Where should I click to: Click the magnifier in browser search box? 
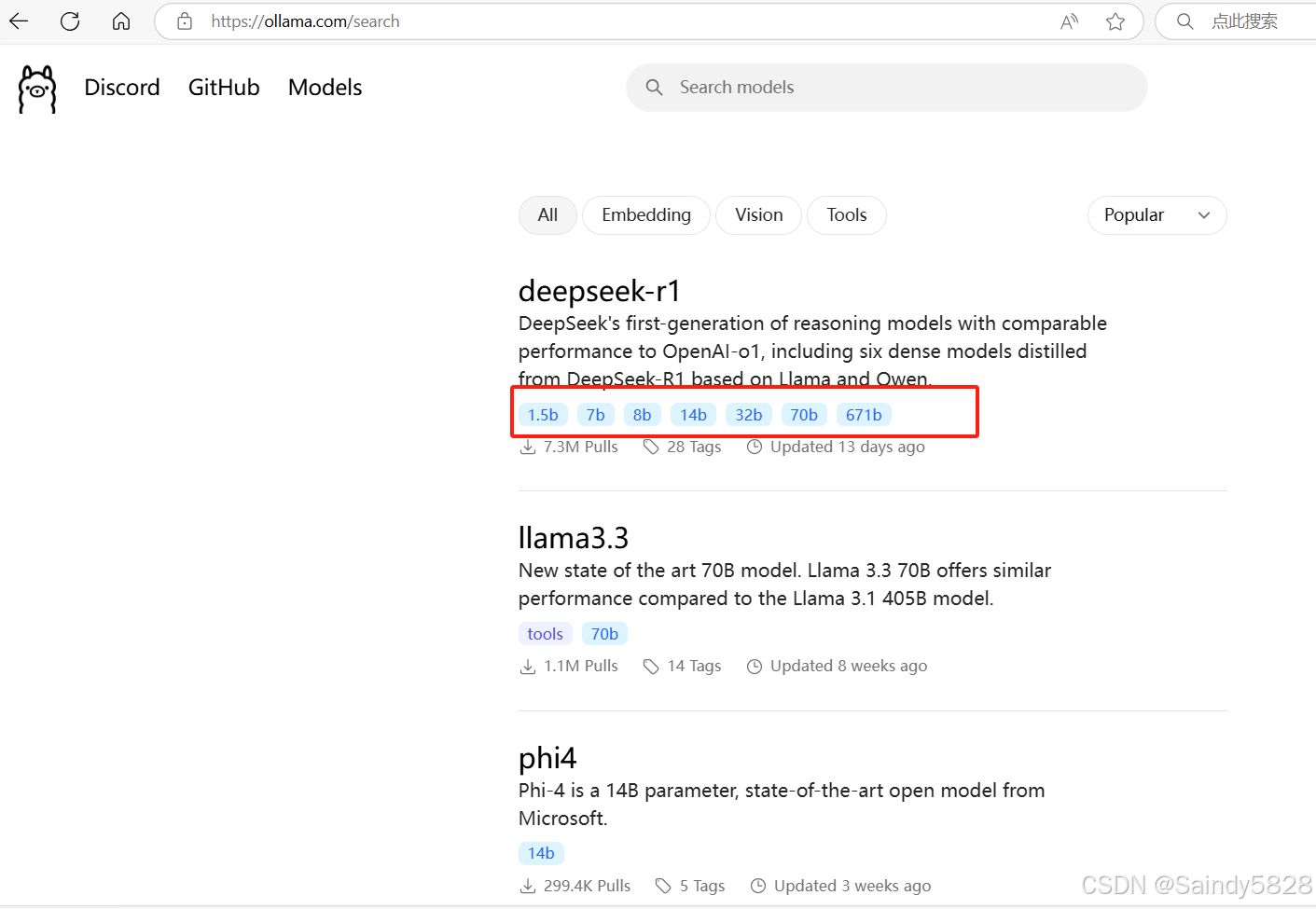[x=1184, y=21]
